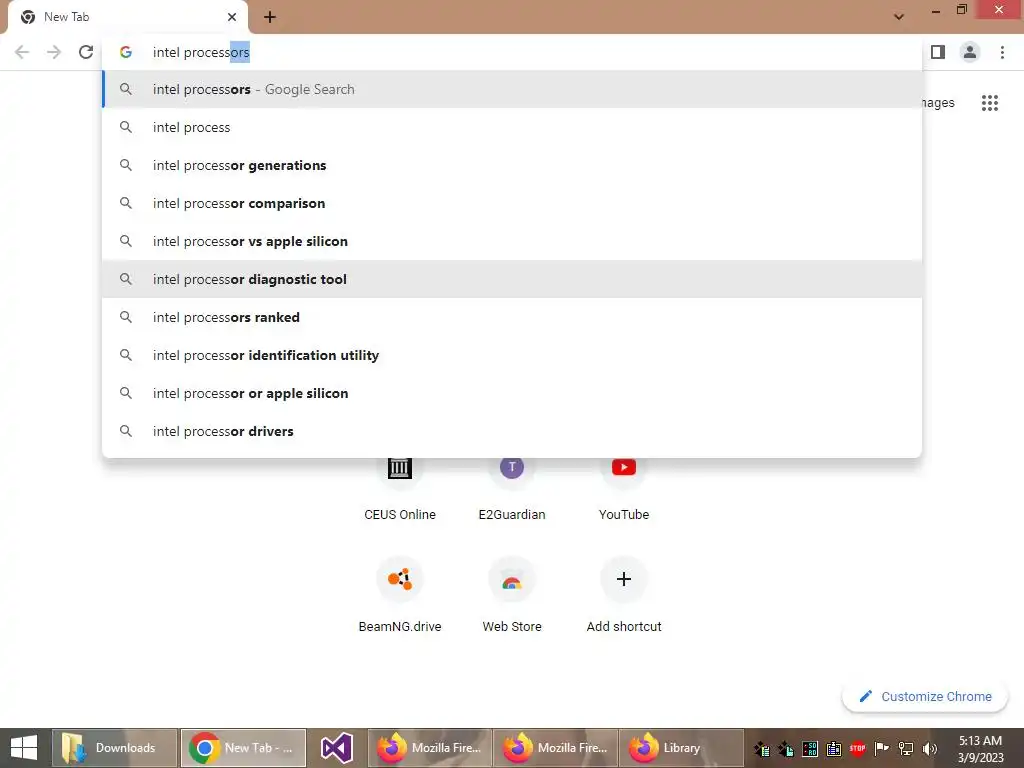Open the tab search chevron
Viewport: 1024px width, 768px height.
click(x=899, y=17)
